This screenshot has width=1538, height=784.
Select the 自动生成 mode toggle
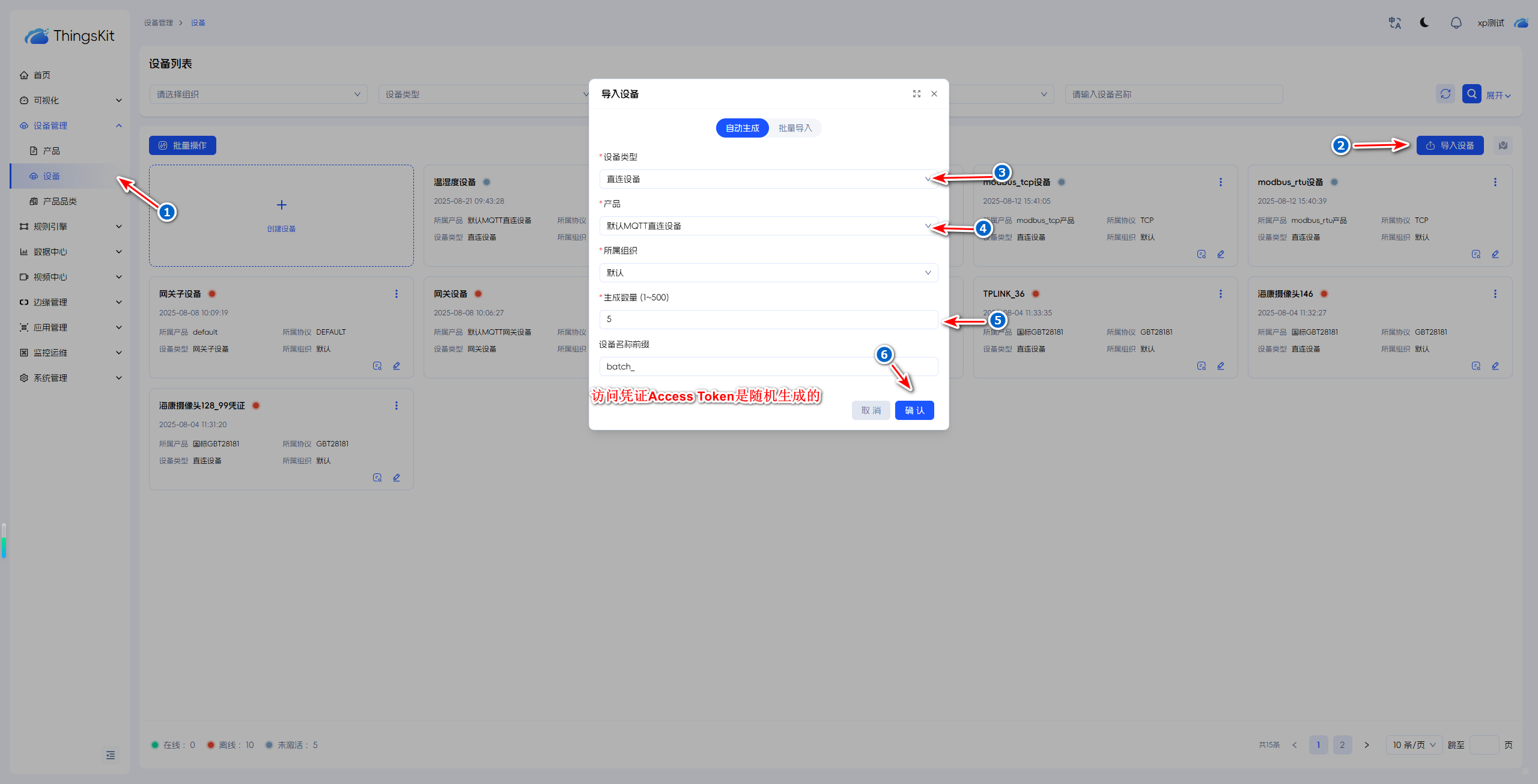[742, 128]
